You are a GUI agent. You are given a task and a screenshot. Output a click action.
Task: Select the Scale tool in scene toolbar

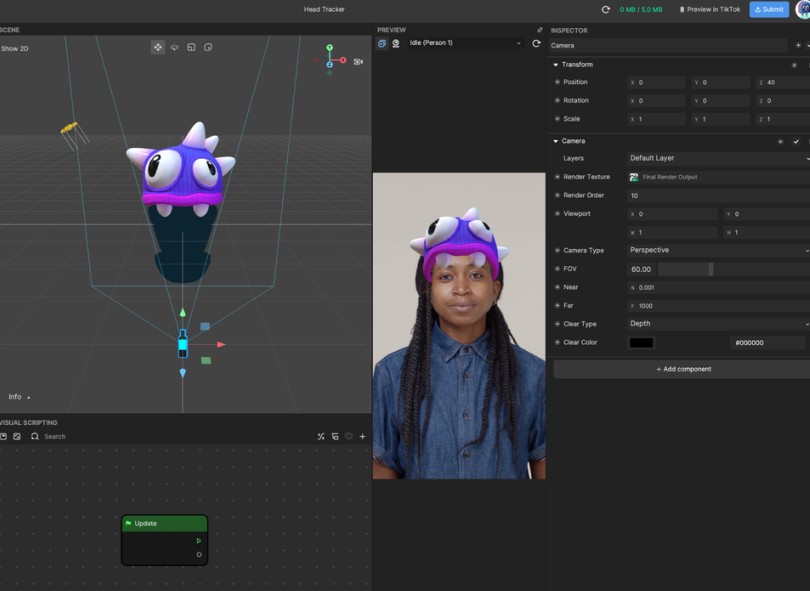(191, 47)
